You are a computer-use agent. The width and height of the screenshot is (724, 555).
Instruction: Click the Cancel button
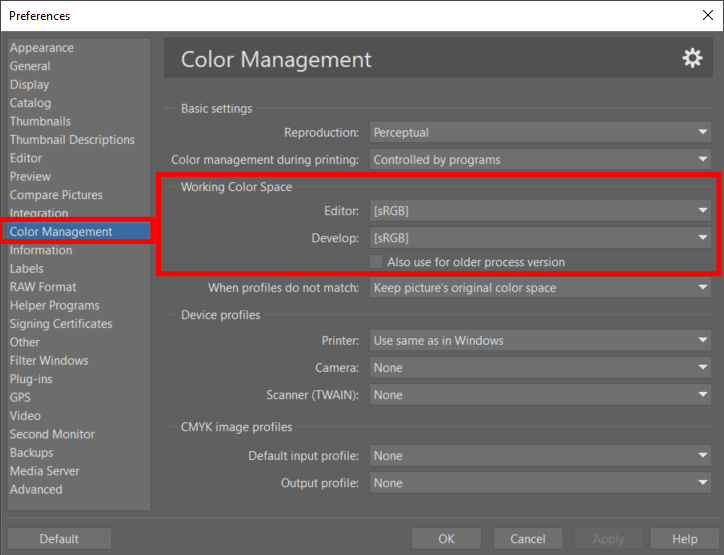pos(528,539)
